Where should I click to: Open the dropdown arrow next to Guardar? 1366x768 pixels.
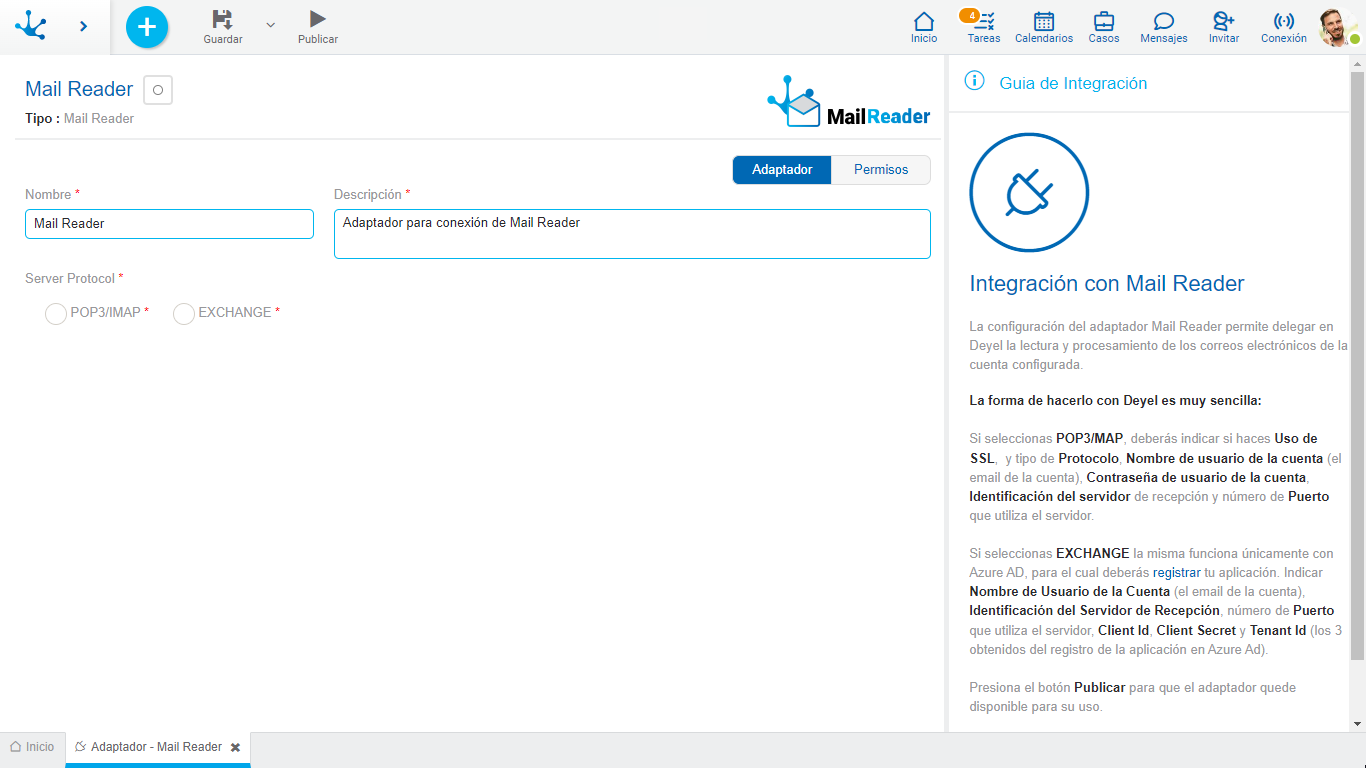coord(270,24)
